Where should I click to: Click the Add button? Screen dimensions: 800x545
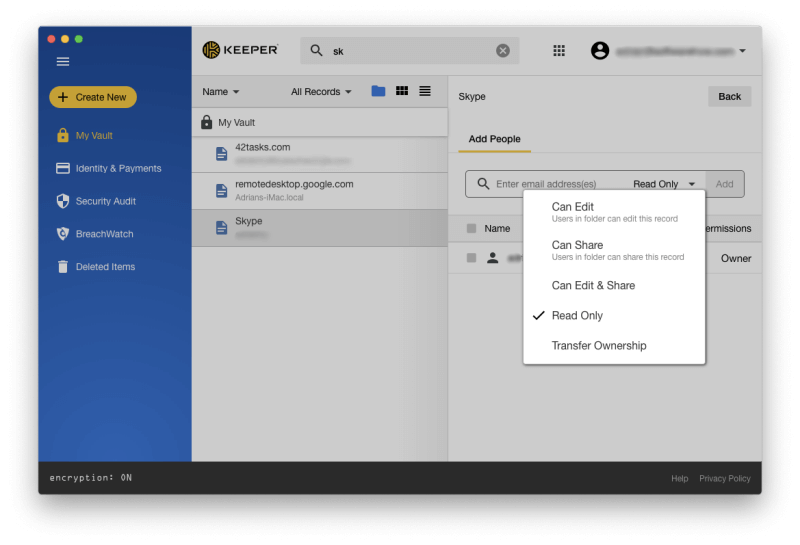(x=724, y=184)
